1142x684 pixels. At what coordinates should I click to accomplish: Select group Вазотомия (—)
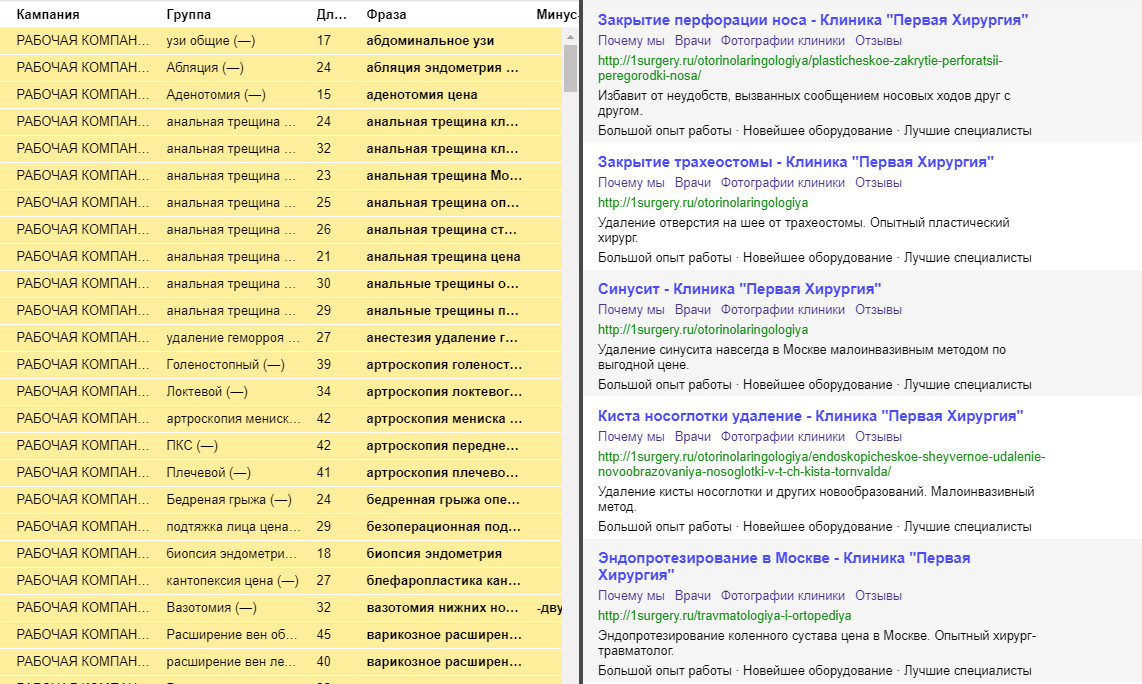[211, 608]
